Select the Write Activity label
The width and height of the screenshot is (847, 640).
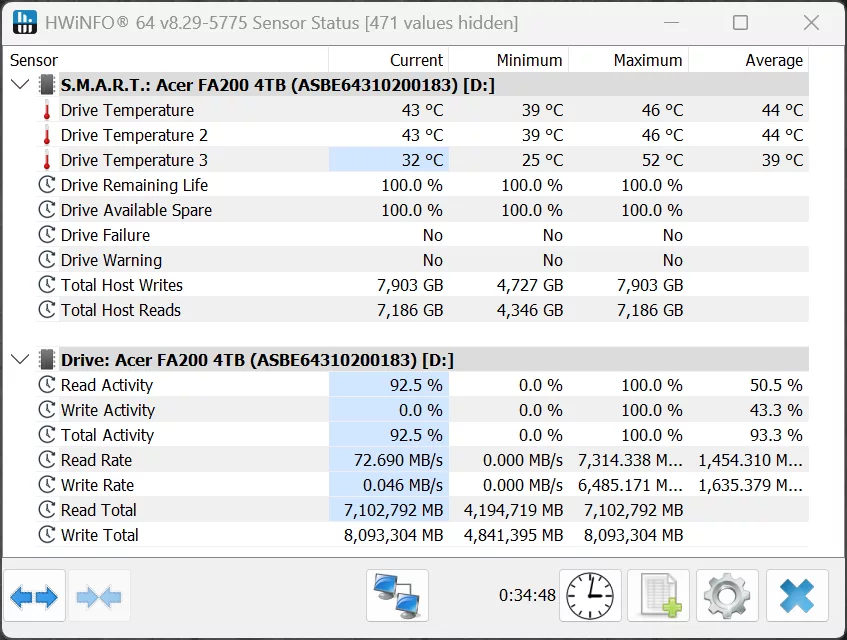(107, 409)
